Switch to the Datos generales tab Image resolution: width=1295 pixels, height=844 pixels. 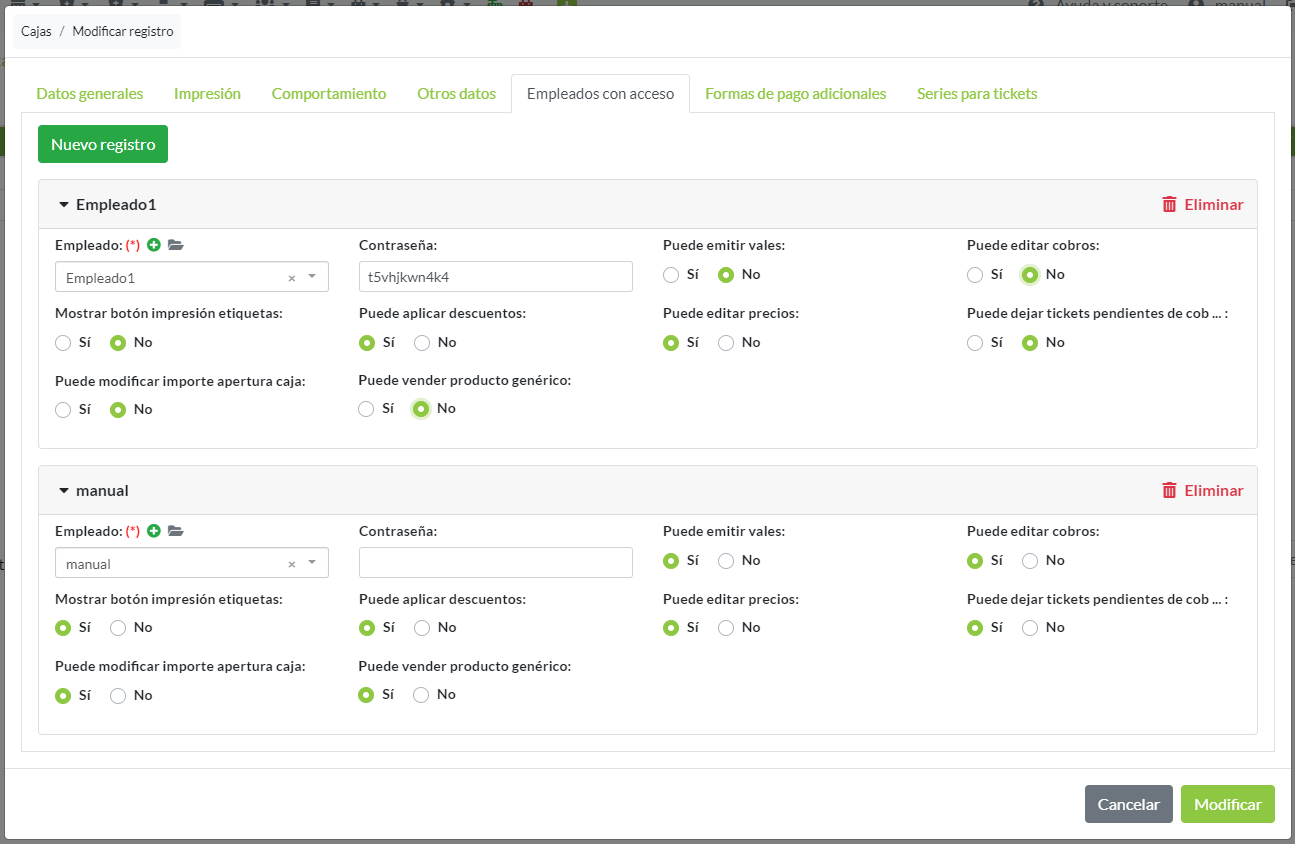pyautogui.click(x=90, y=94)
